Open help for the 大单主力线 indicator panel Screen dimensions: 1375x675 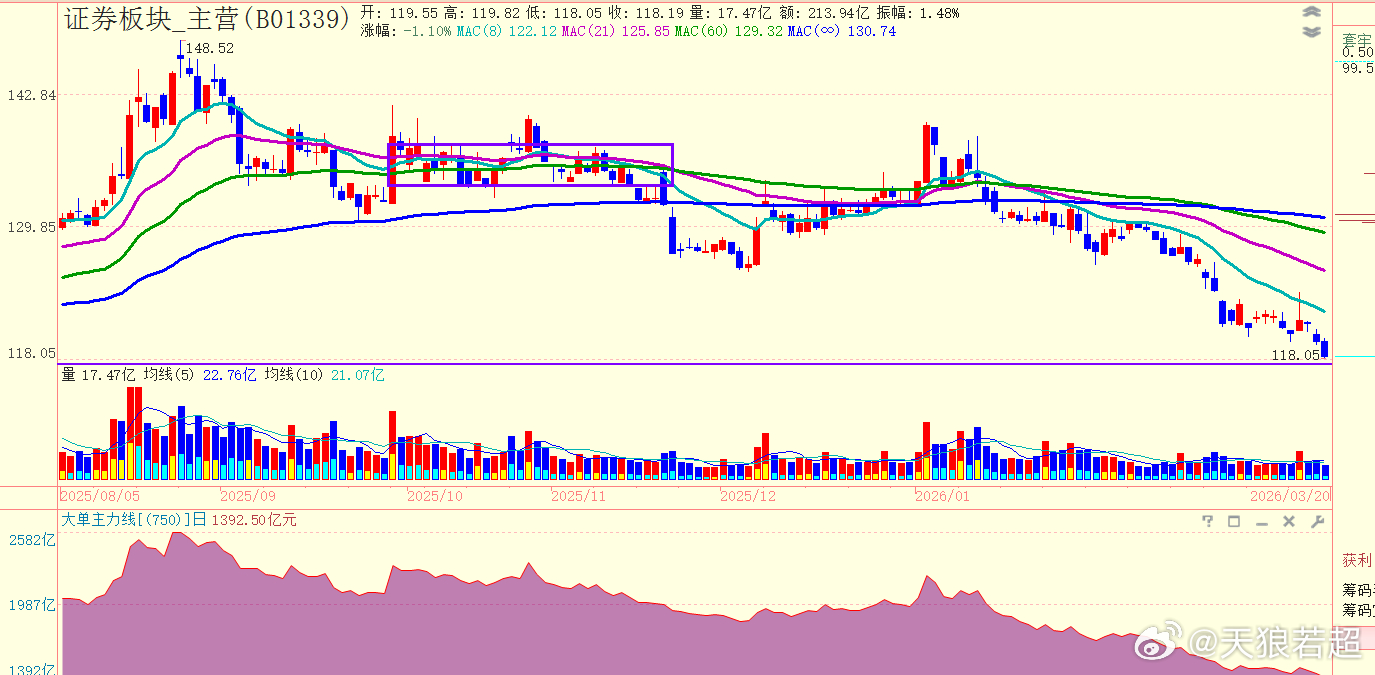coord(1207,521)
